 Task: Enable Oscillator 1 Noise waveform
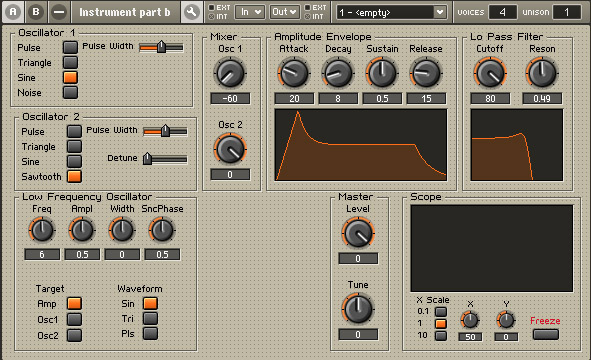point(70,93)
